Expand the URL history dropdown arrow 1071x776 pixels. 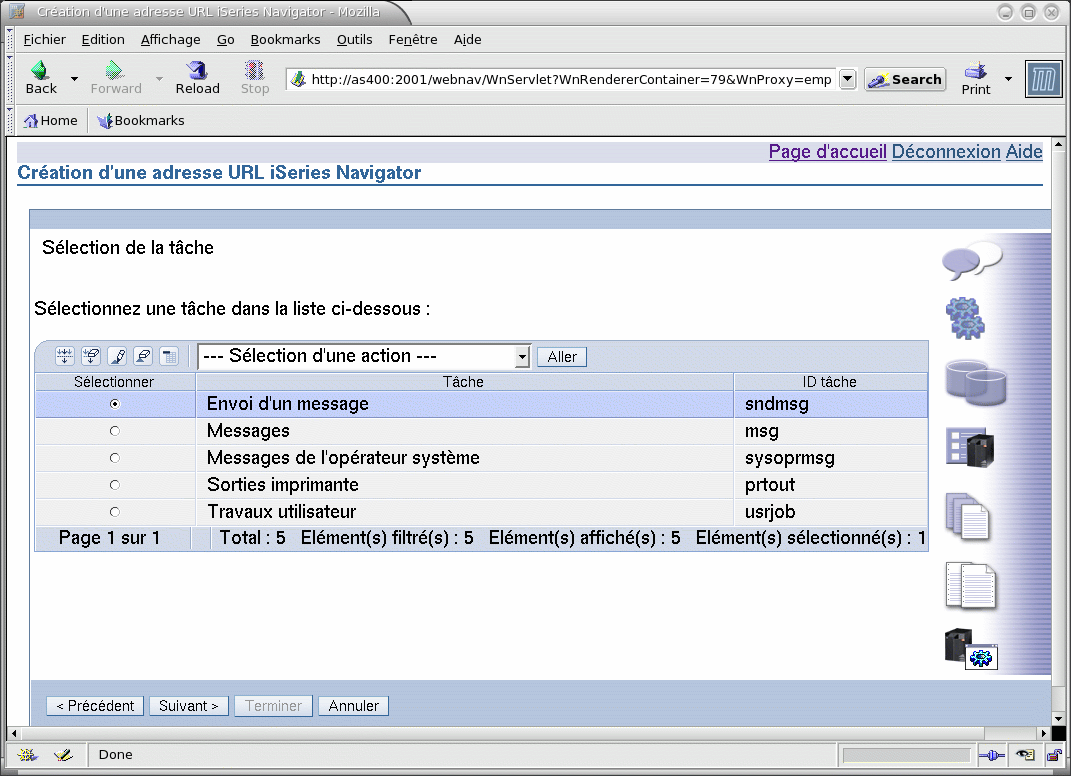(847, 79)
